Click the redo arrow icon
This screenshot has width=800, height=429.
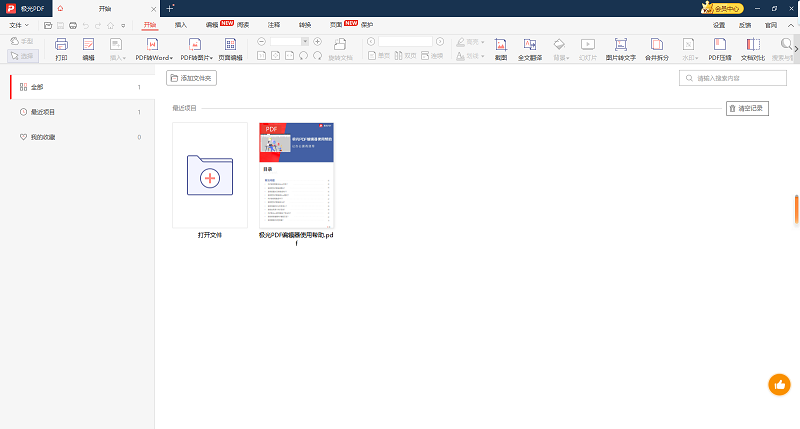click(x=98, y=25)
